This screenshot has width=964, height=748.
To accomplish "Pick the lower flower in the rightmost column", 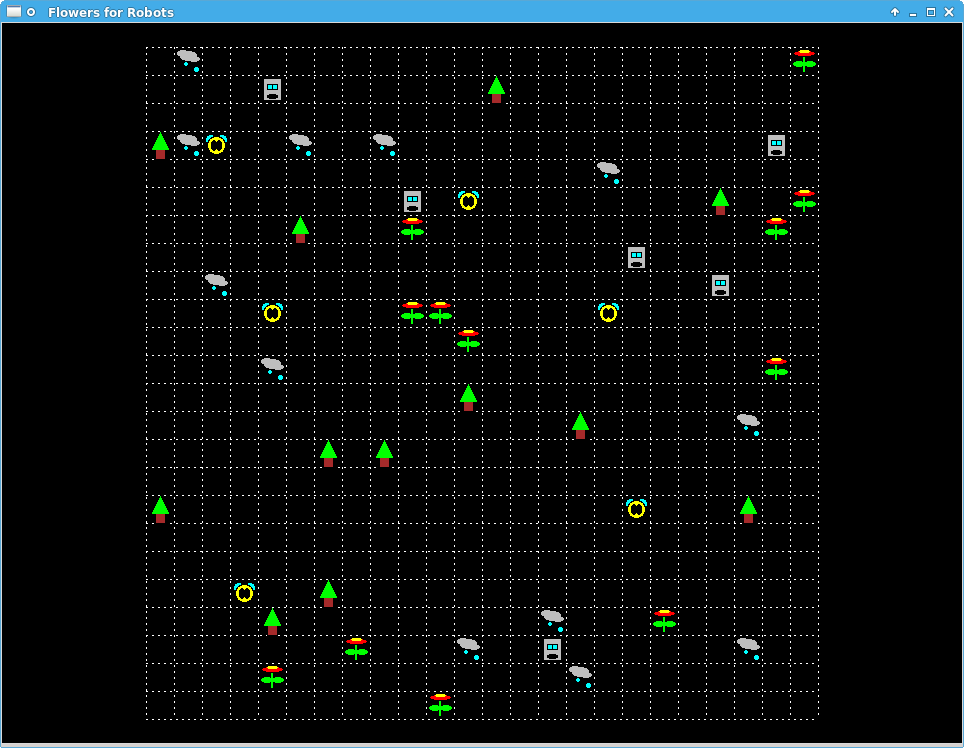I will pos(804,201).
